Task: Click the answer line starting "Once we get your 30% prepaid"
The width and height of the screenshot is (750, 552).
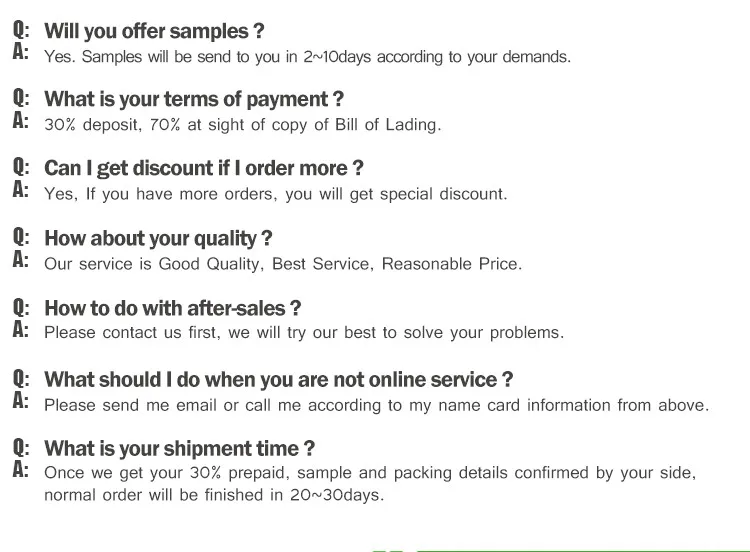Action: pos(370,472)
